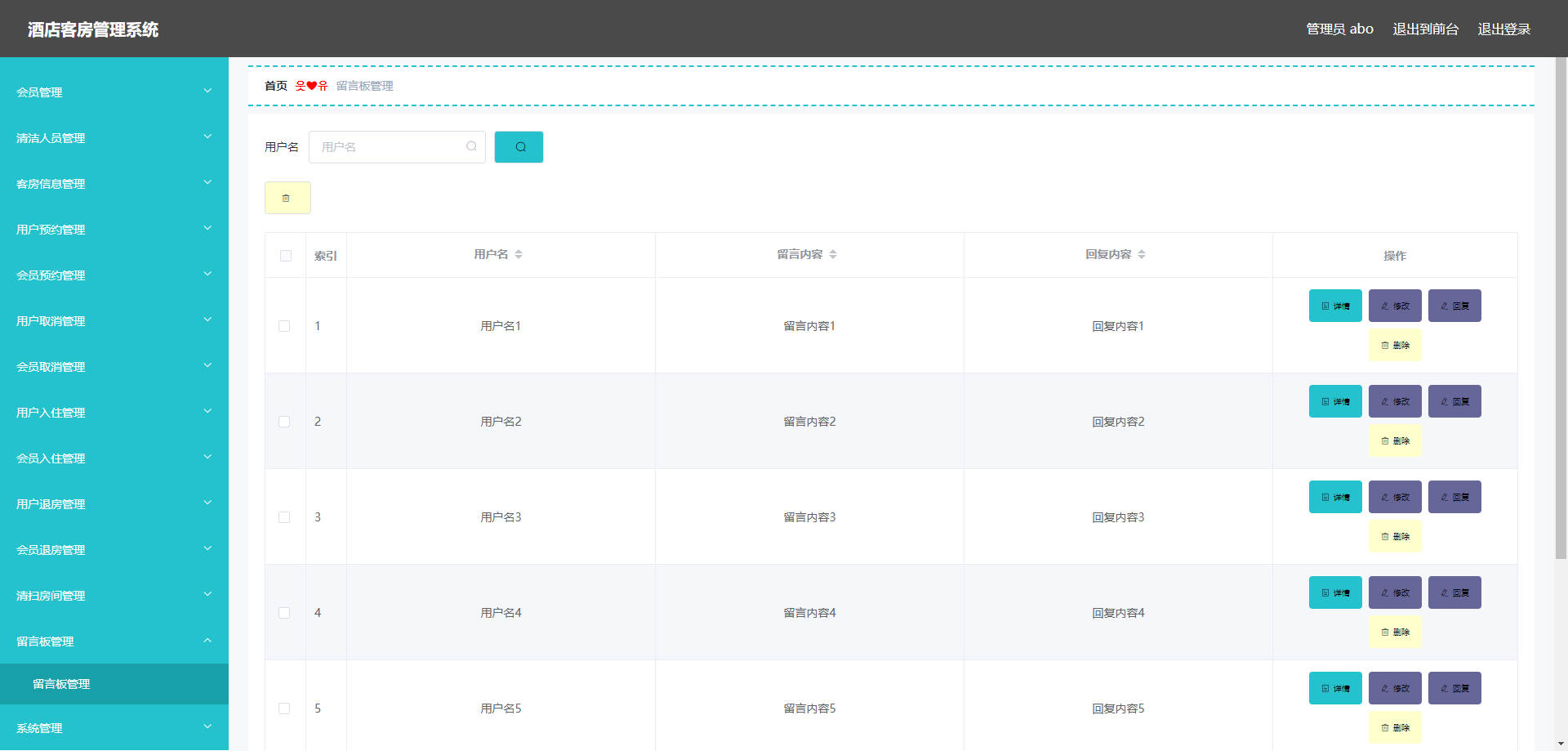This screenshot has width=1568, height=751.
Task: Open 详情 details for row 用户名5
Action: 1335,688
